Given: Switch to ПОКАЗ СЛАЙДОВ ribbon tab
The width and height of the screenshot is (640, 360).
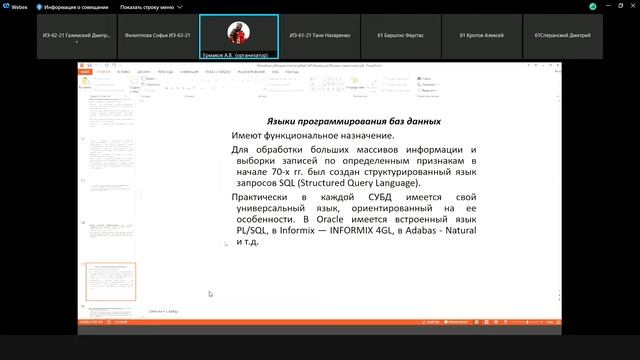Looking at the screenshot, I should pyautogui.click(x=218, y=72).
